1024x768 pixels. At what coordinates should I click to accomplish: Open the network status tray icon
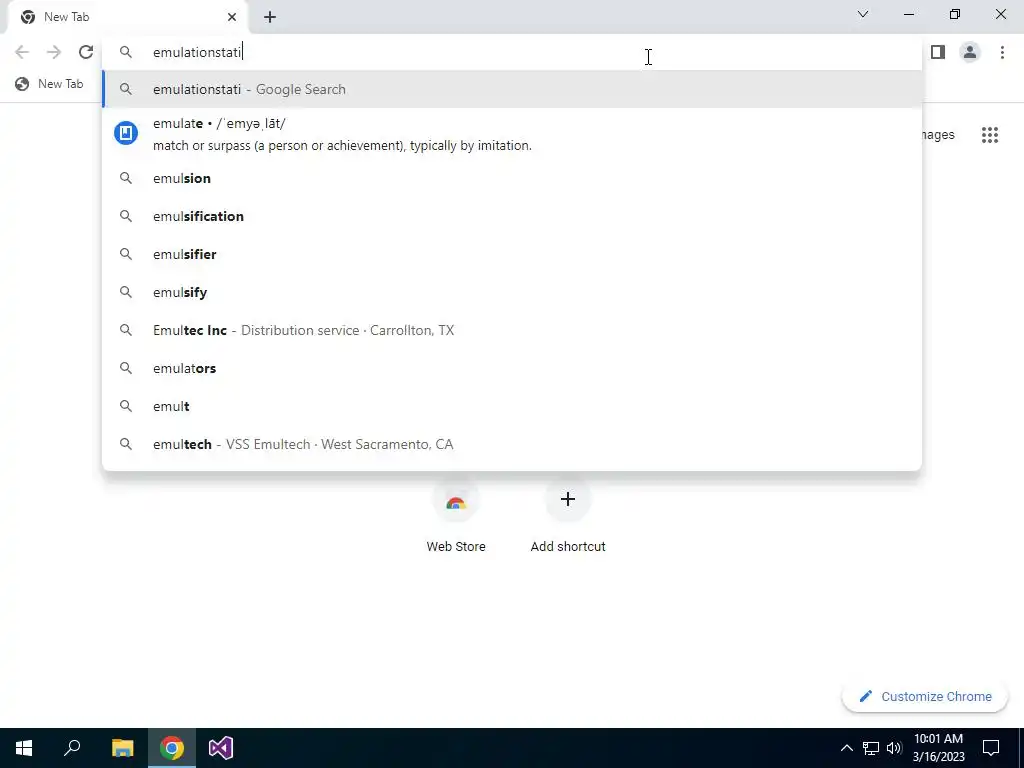tap(871, 748)
